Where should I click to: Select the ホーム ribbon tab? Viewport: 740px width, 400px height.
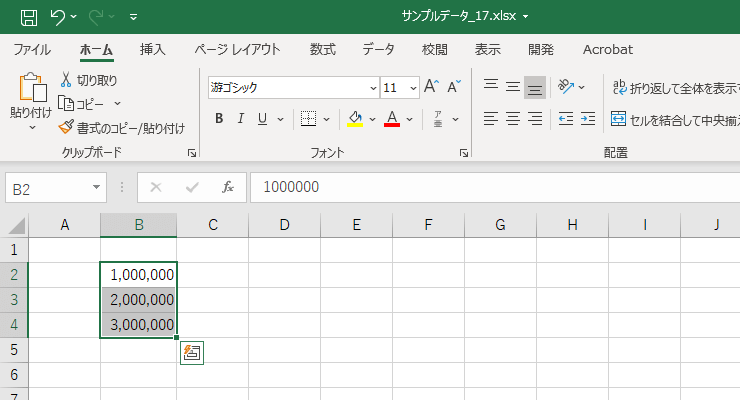(x=96, y=50)
